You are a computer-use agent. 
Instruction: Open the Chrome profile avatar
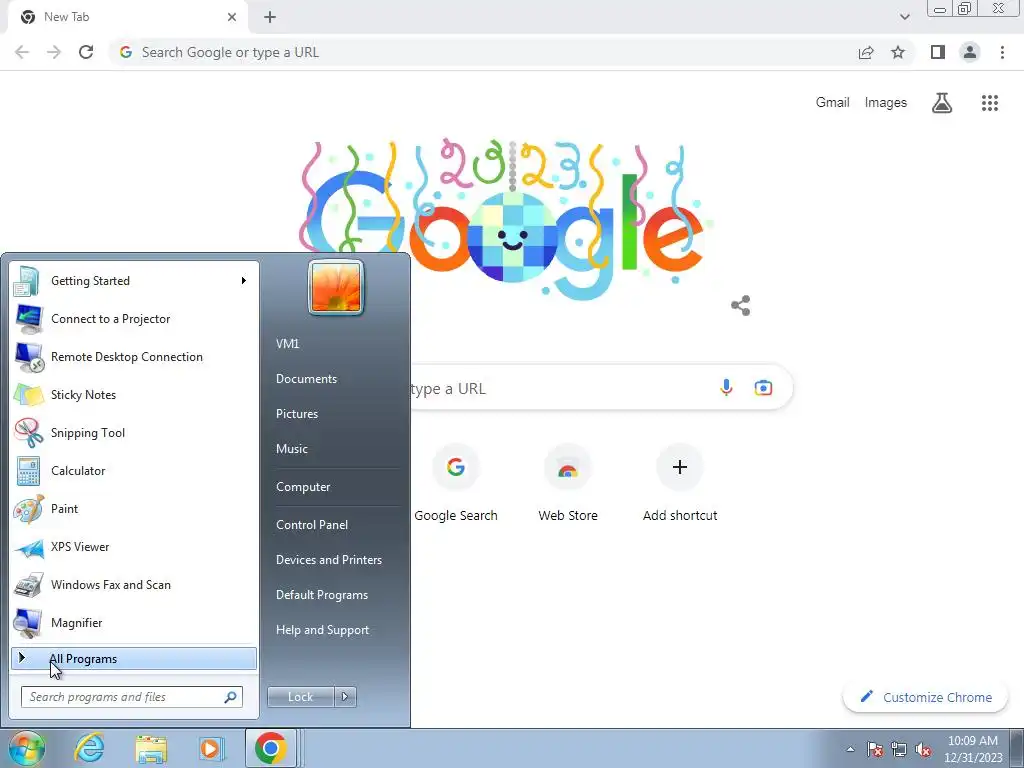(x=970, y=52)
